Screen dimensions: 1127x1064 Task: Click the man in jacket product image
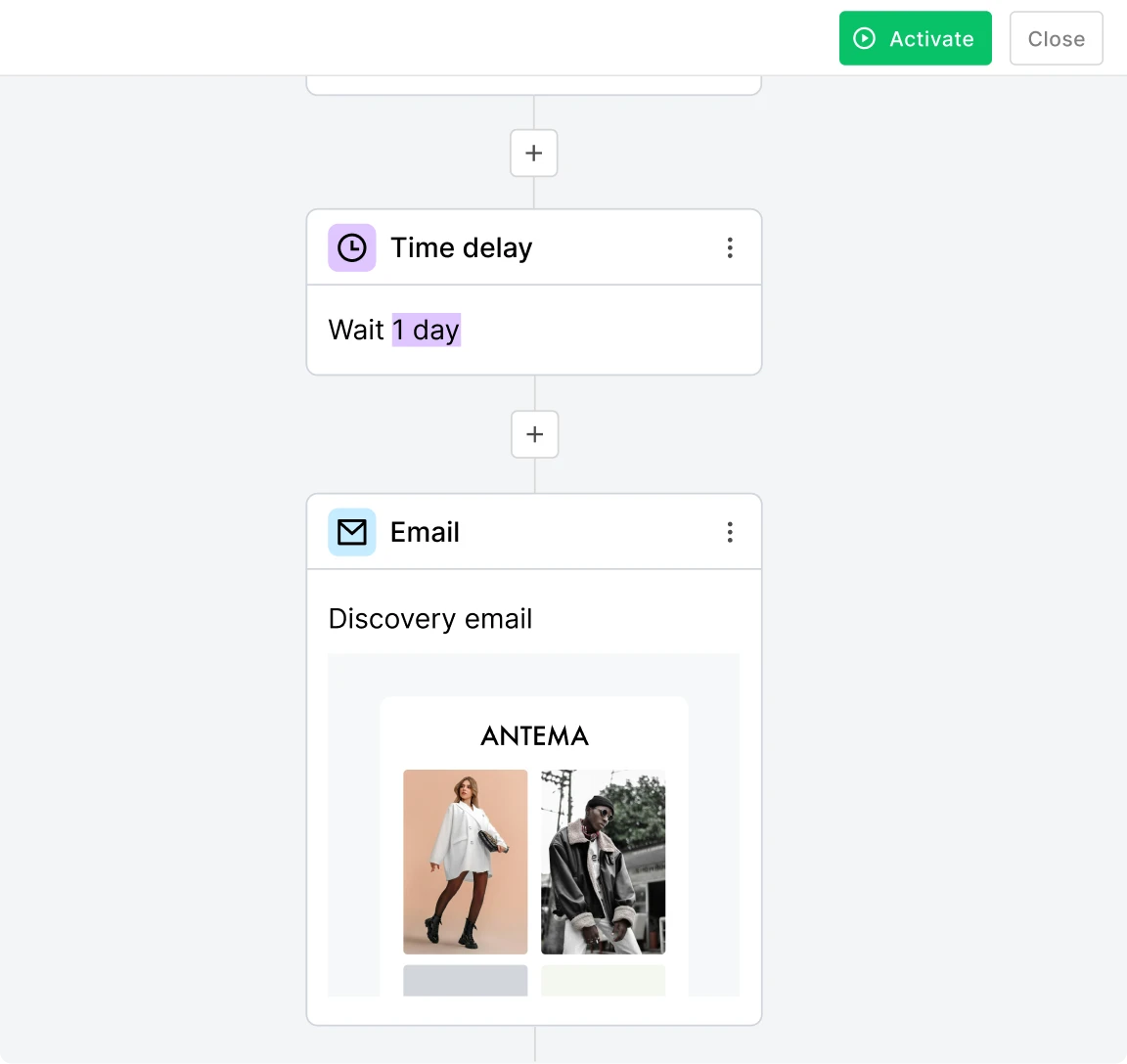(x=603, y=862)
